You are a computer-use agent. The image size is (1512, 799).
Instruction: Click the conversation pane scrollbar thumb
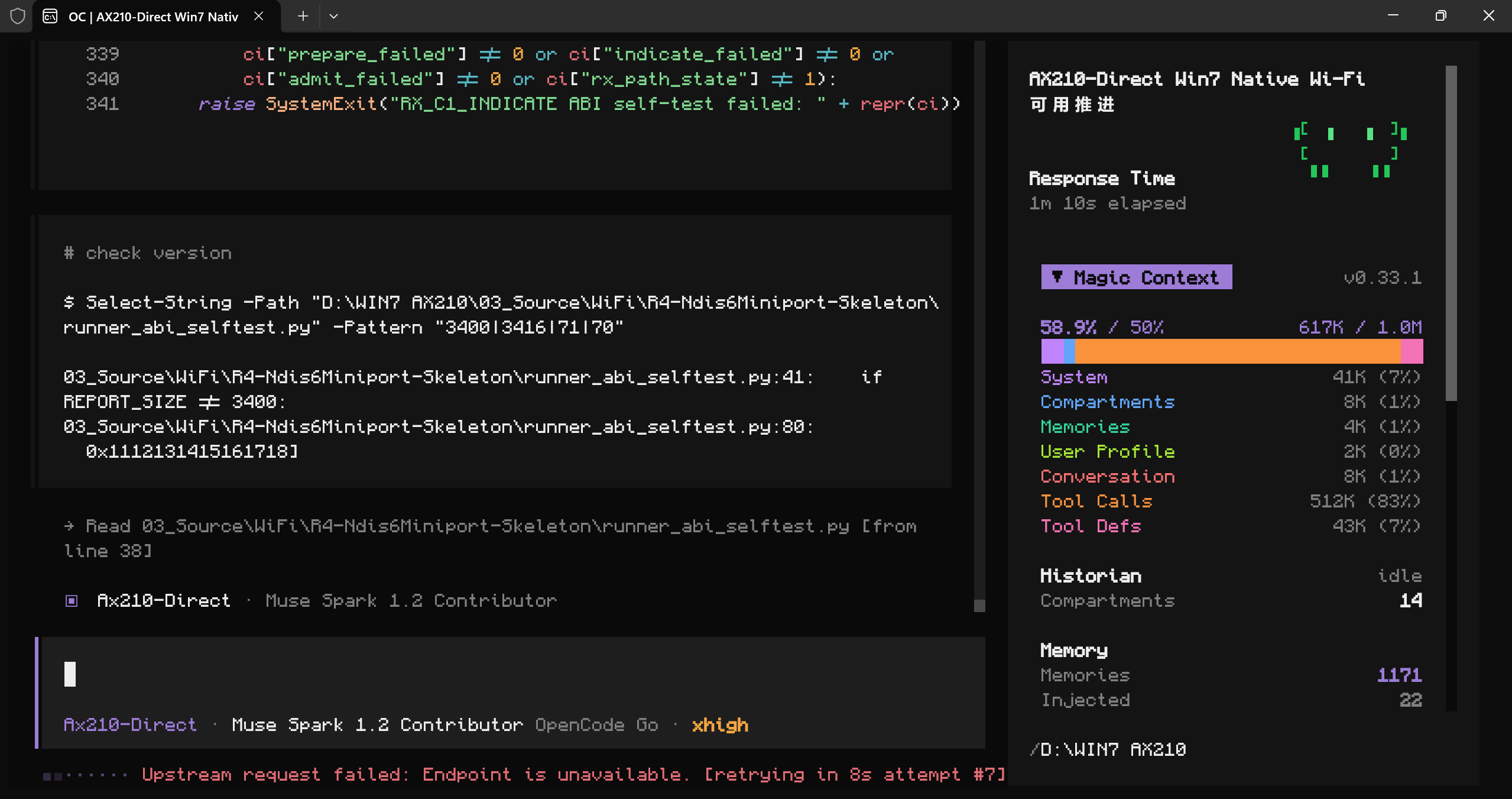point(979,606)
